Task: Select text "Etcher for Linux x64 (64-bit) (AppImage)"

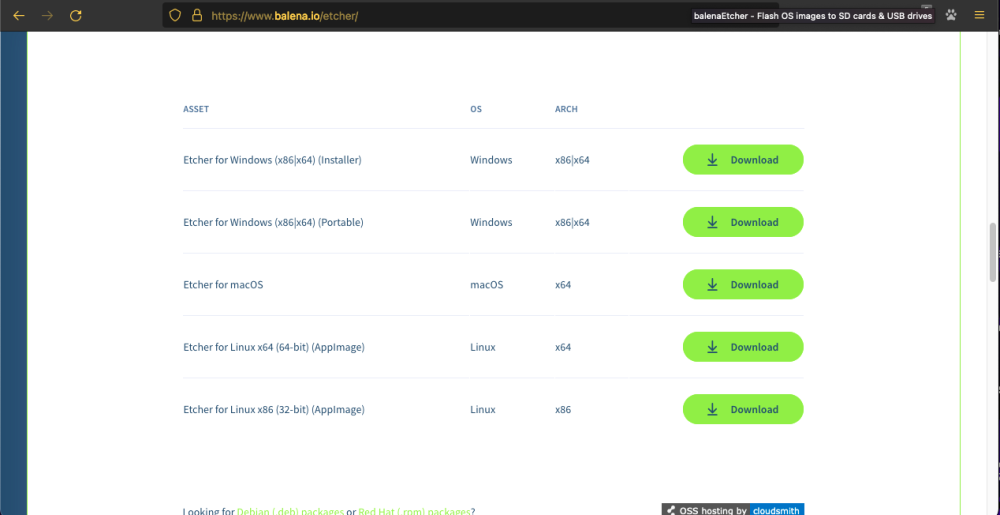Action: 274,347
